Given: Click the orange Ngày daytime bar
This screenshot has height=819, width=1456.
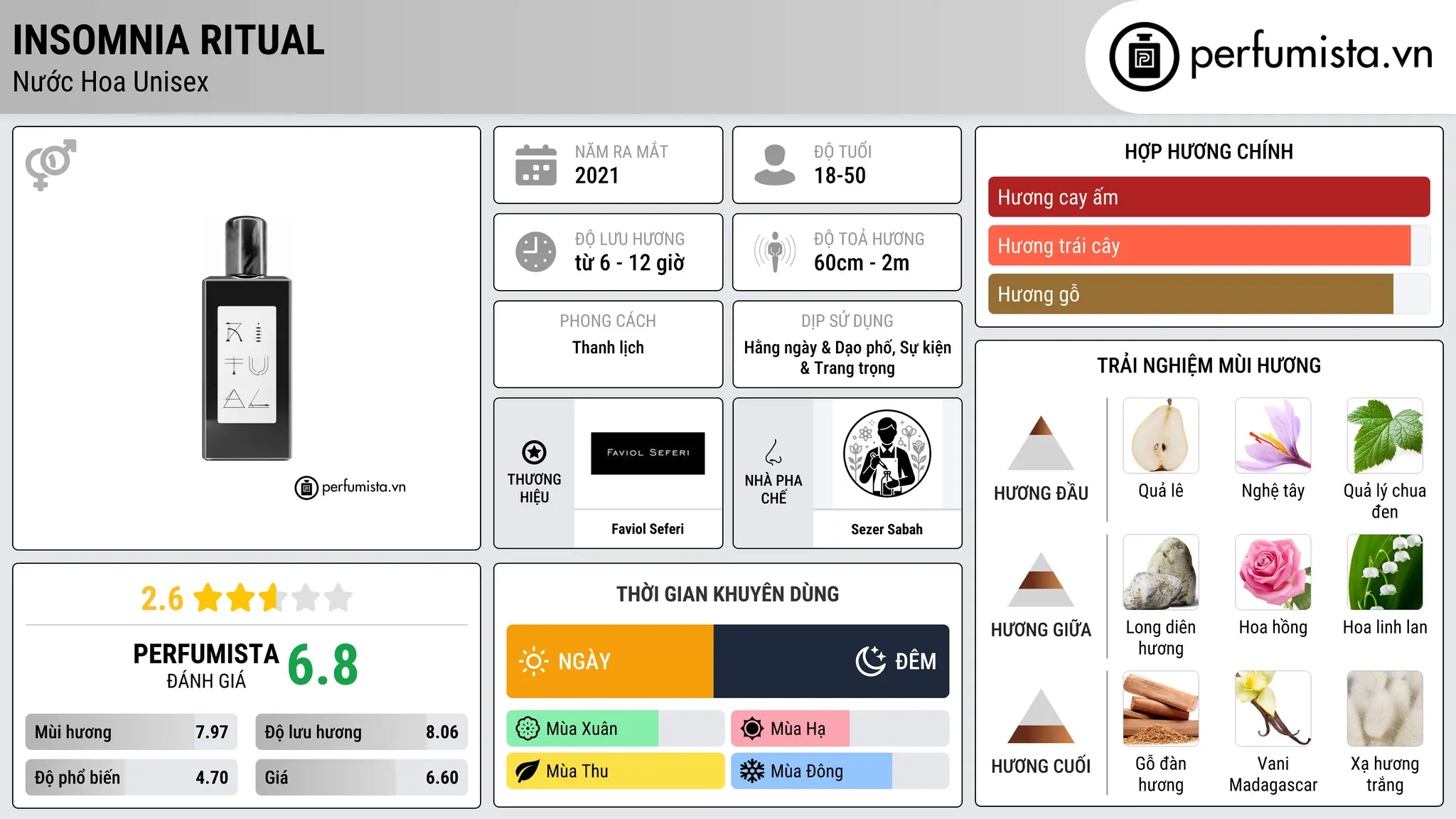Looking at the screenshot, I should (x=610, y=661).
